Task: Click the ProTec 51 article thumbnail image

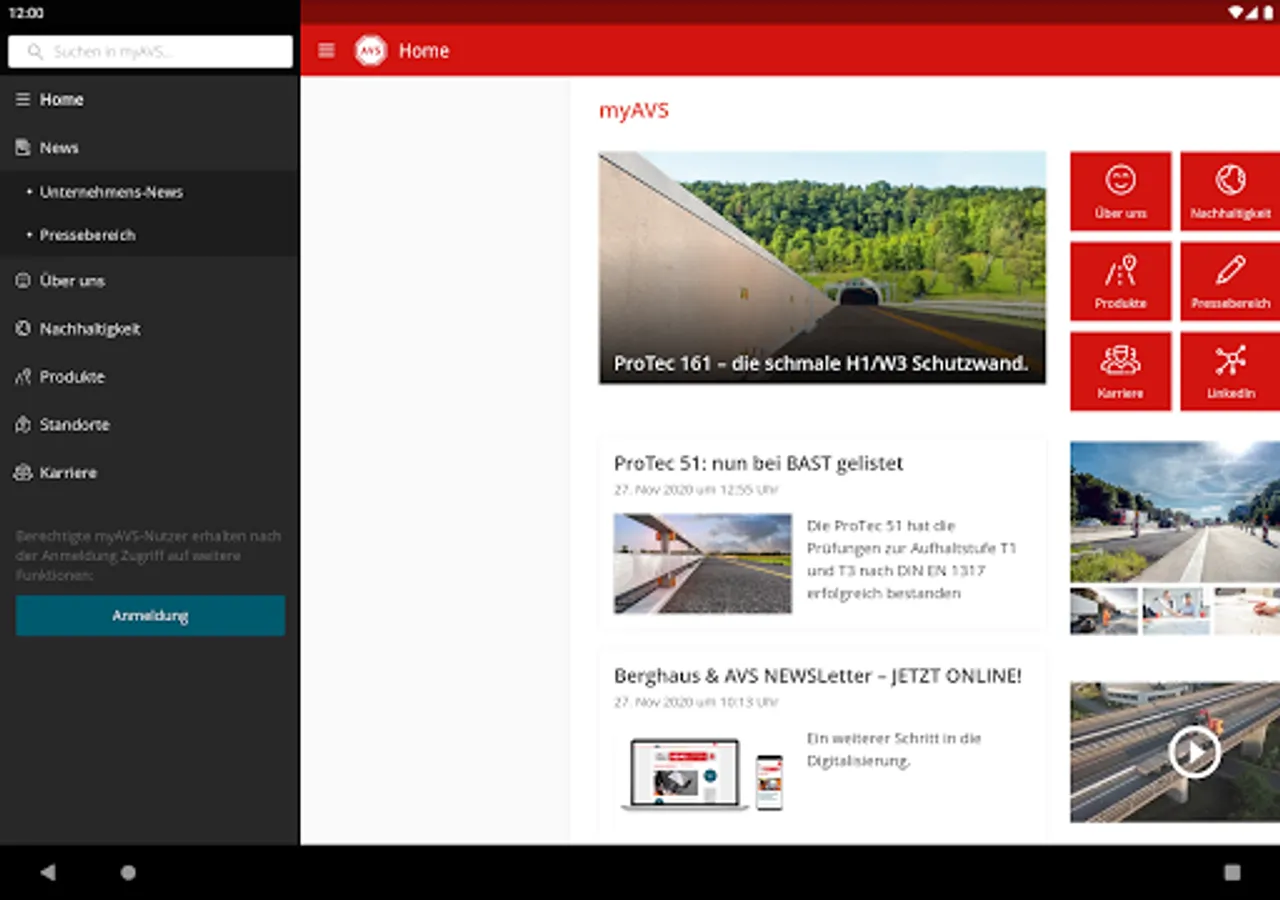Action: pyautogui.click(x=703, y=563)
